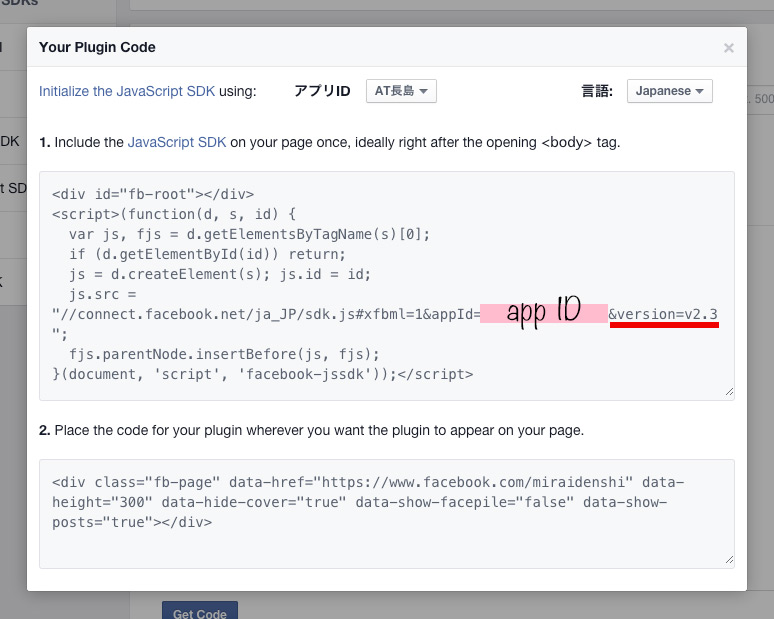Image resolution: width=774 pixels, height=619 pixels.
Task: Open the Japanese language dropdown
Action: pyautogui.click(x=669, y=91)
